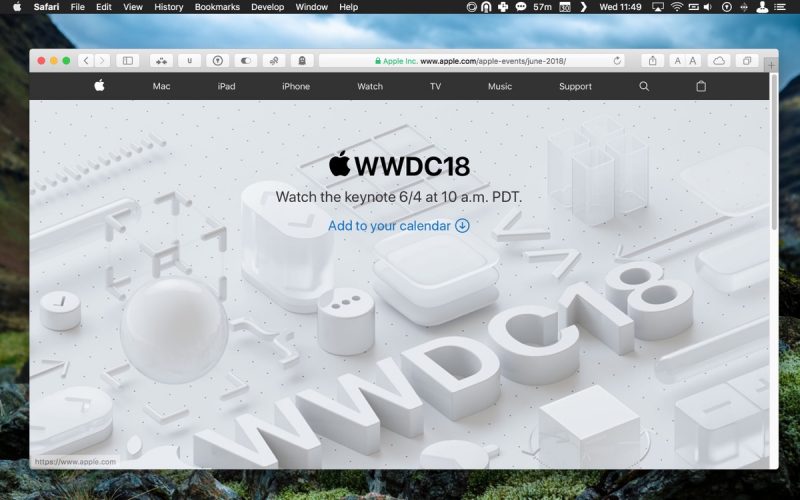The height and width of the screenshot is (500, 800).
Task: Open the Music section on apple.com
Action: click(499, 86)
